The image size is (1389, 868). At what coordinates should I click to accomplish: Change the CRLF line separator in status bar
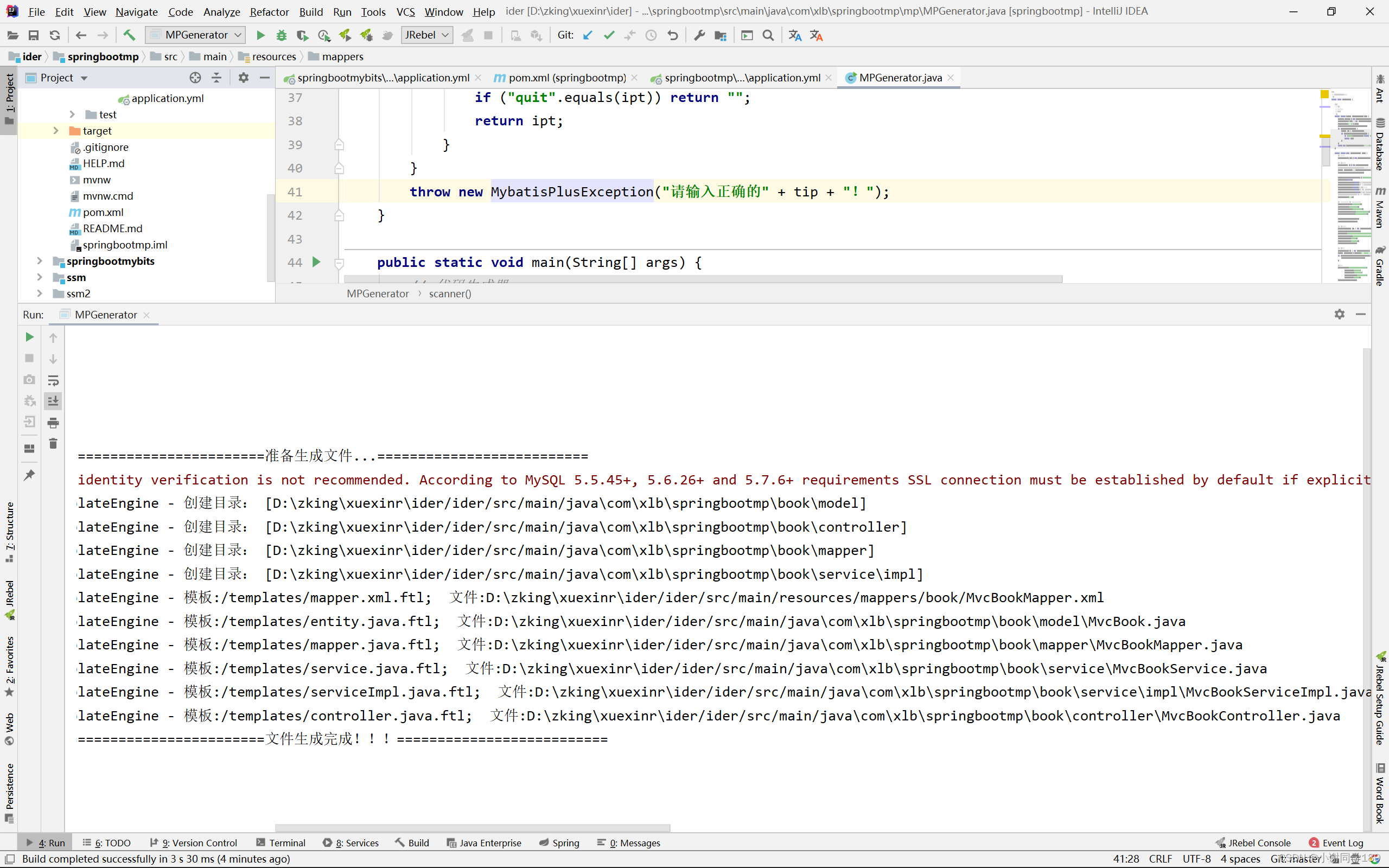1160,859
